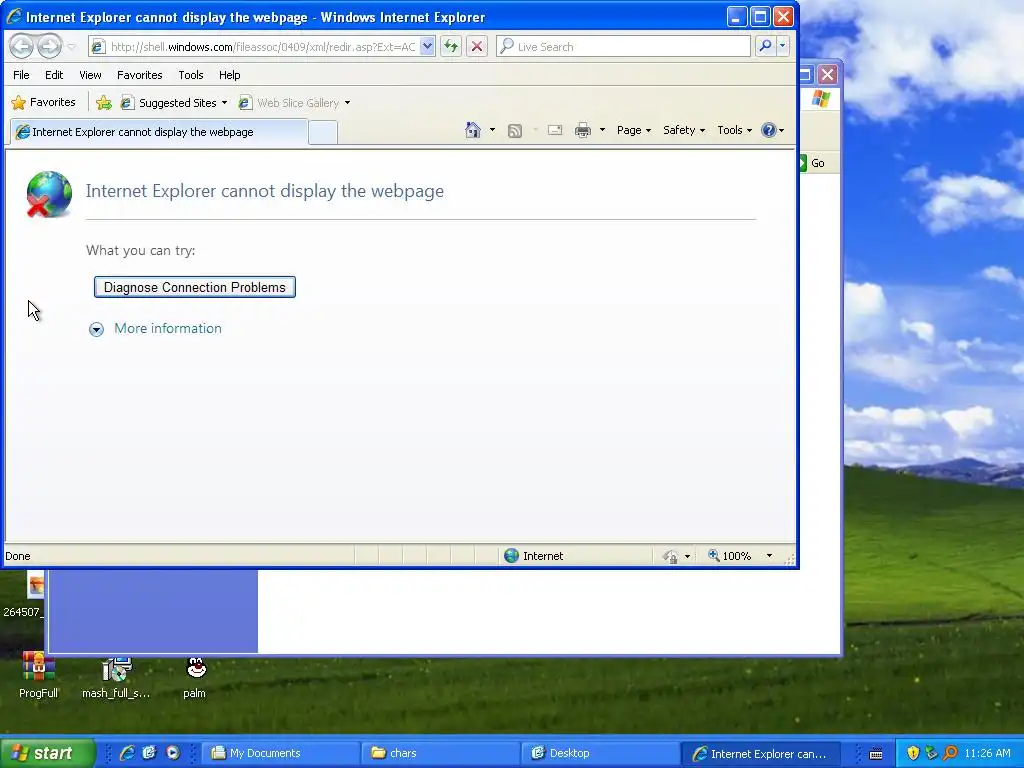
Task: Click Show Desktop Quick Launch icon
Action: (x=150, y=753)
